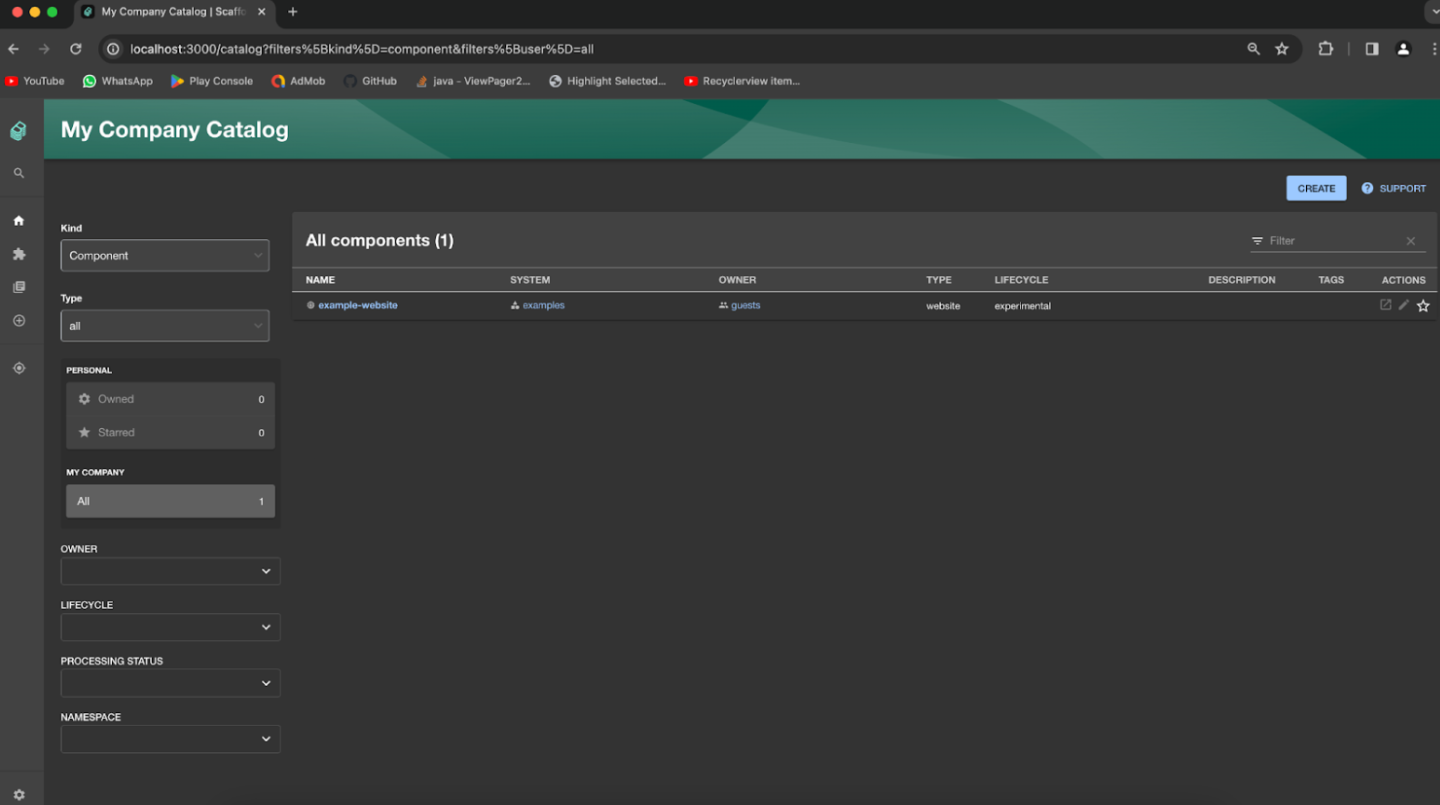Open Home from the left sidebar

point(19,220)
